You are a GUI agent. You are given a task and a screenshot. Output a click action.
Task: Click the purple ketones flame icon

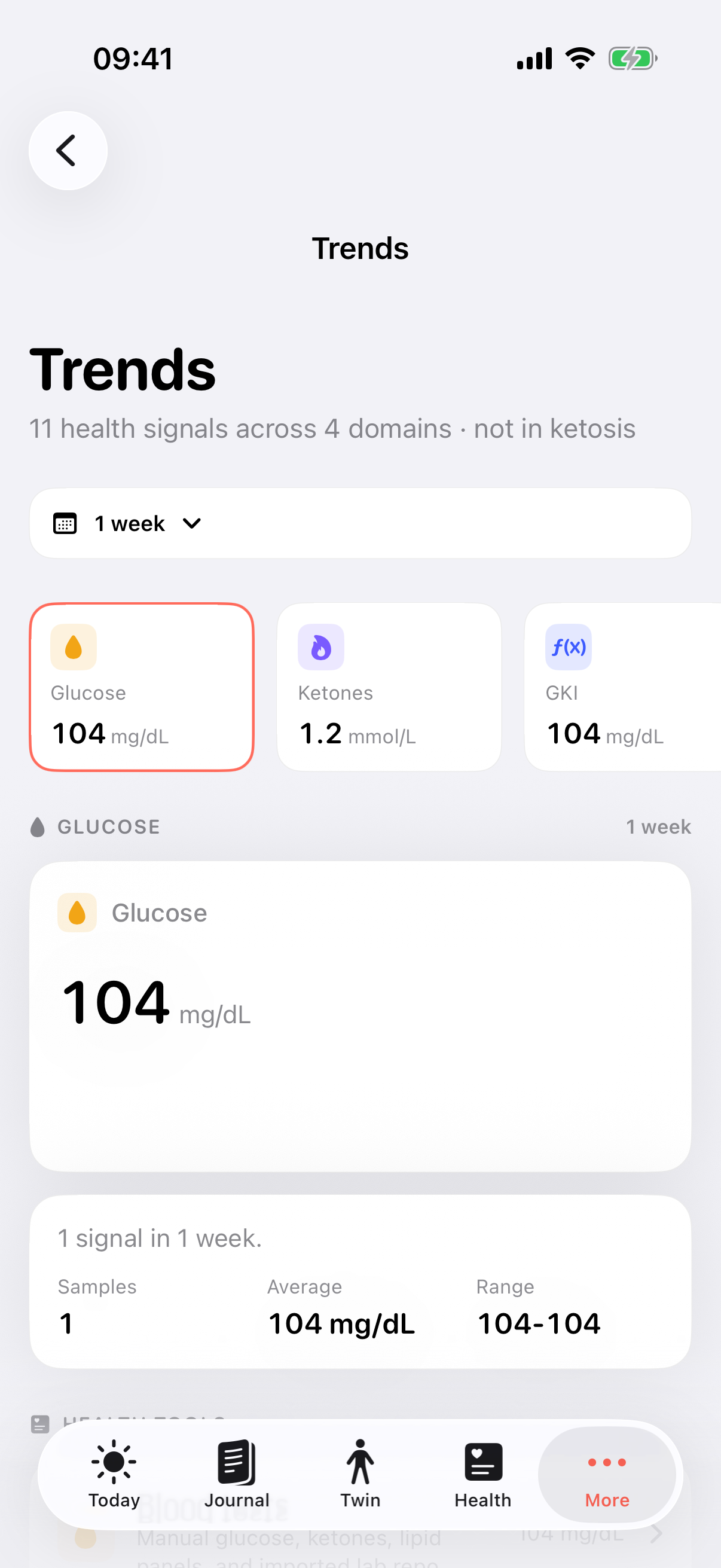coord(320,647)
